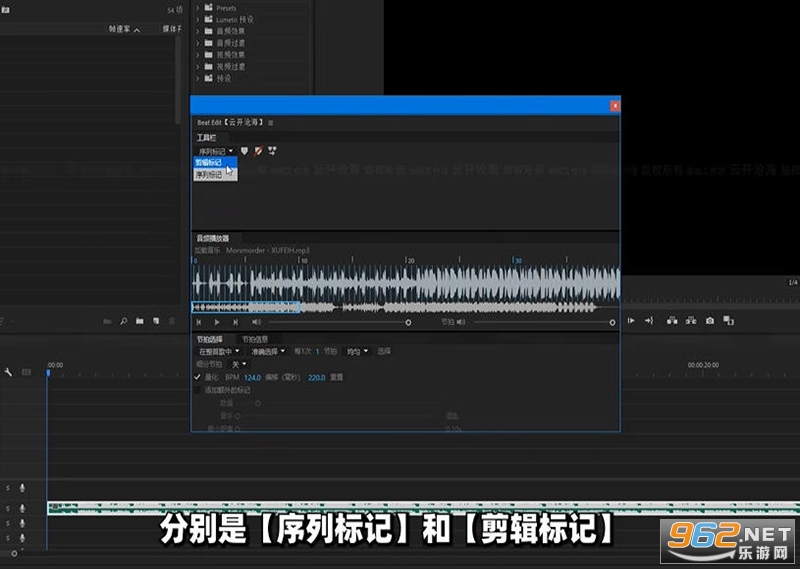The image size is (800, 569).
Task: Open the 1/4 playback resolution dropdown
Action: coord(792,282)
